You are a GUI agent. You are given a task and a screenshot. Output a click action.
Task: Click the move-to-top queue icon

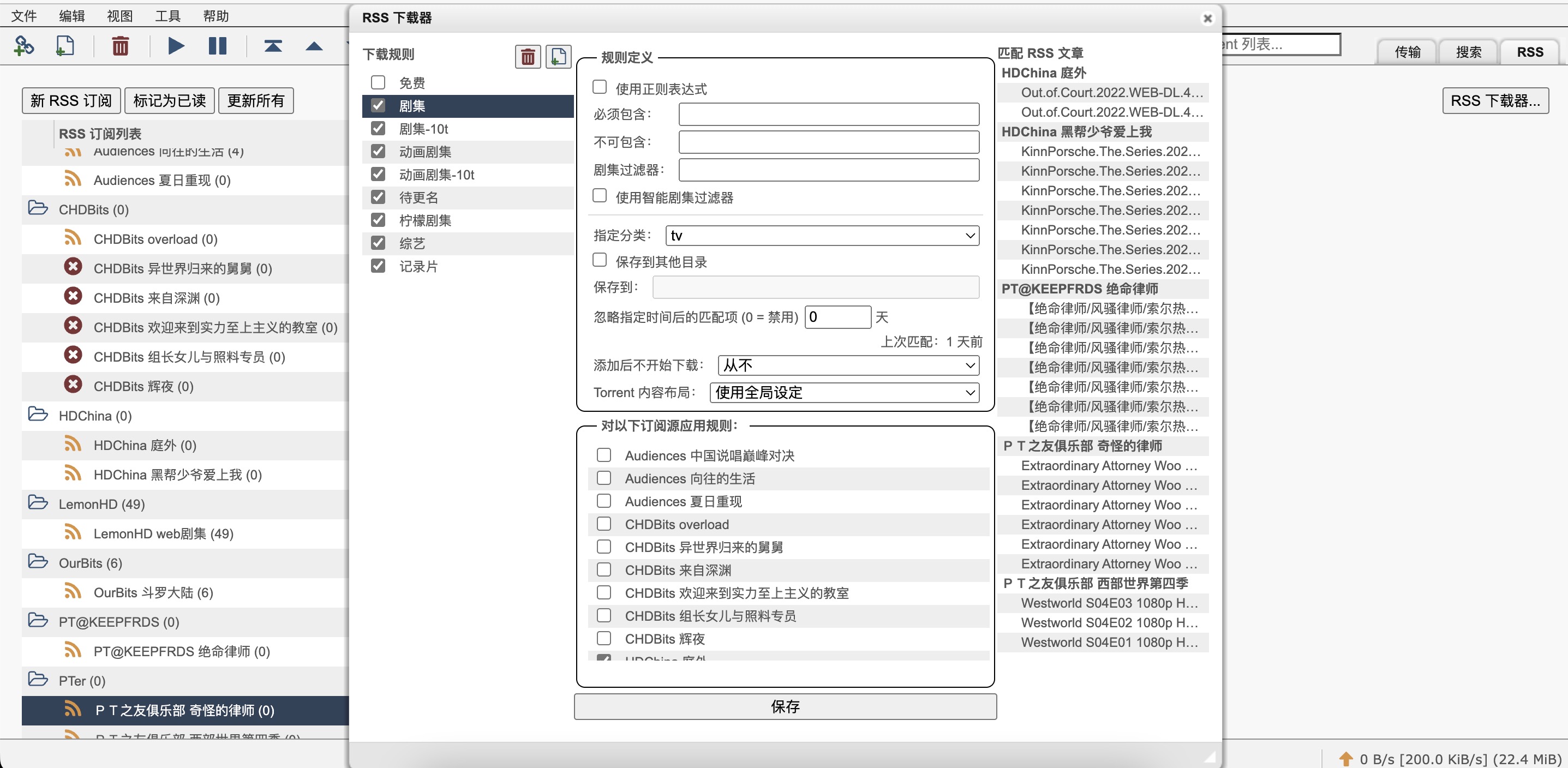point(273,46)
